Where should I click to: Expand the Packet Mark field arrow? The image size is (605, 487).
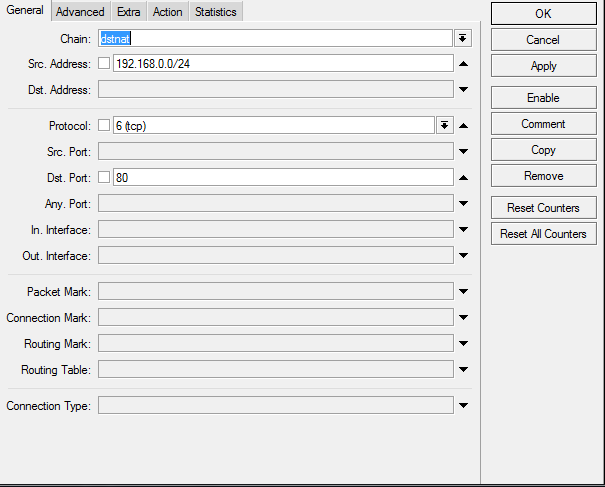pos(463,292)
